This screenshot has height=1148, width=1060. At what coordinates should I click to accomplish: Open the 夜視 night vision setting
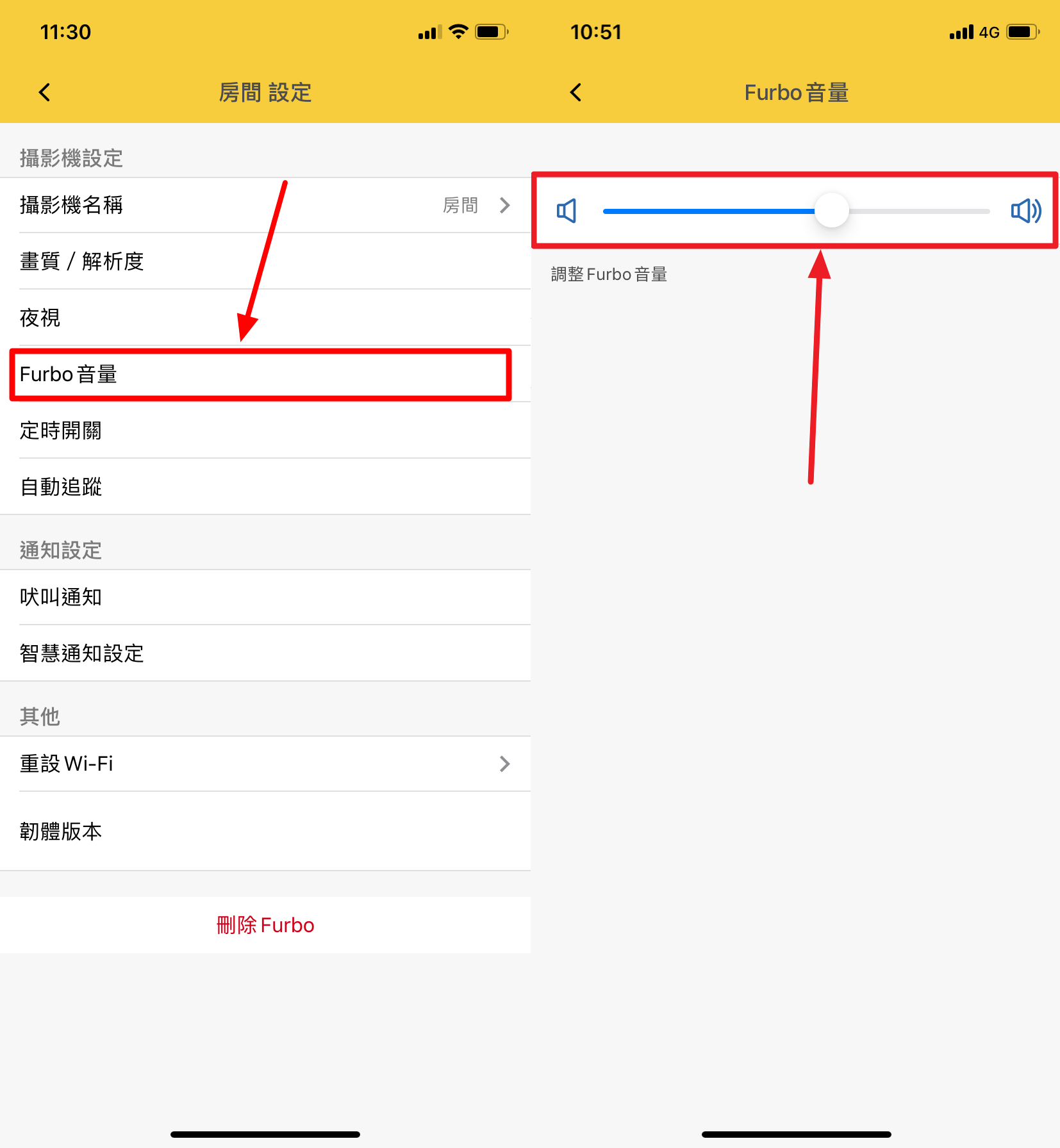click(265, 318)
